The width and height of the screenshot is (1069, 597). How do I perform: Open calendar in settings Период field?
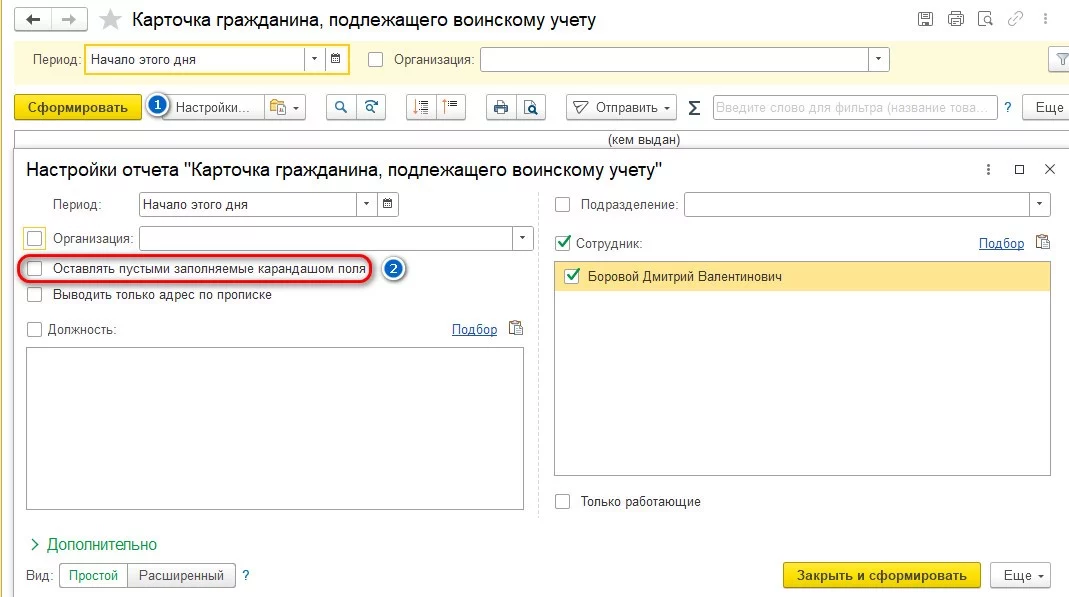pos(387,204)
